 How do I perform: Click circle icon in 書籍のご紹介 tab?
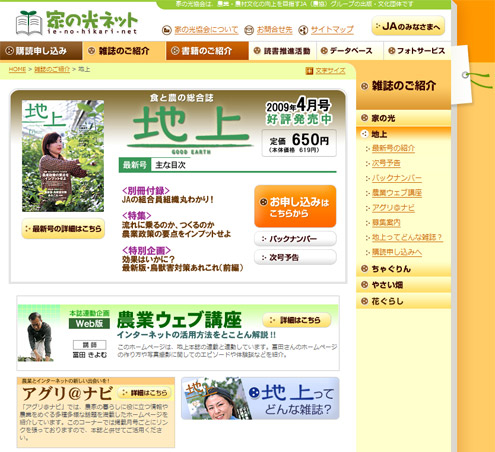175,51
